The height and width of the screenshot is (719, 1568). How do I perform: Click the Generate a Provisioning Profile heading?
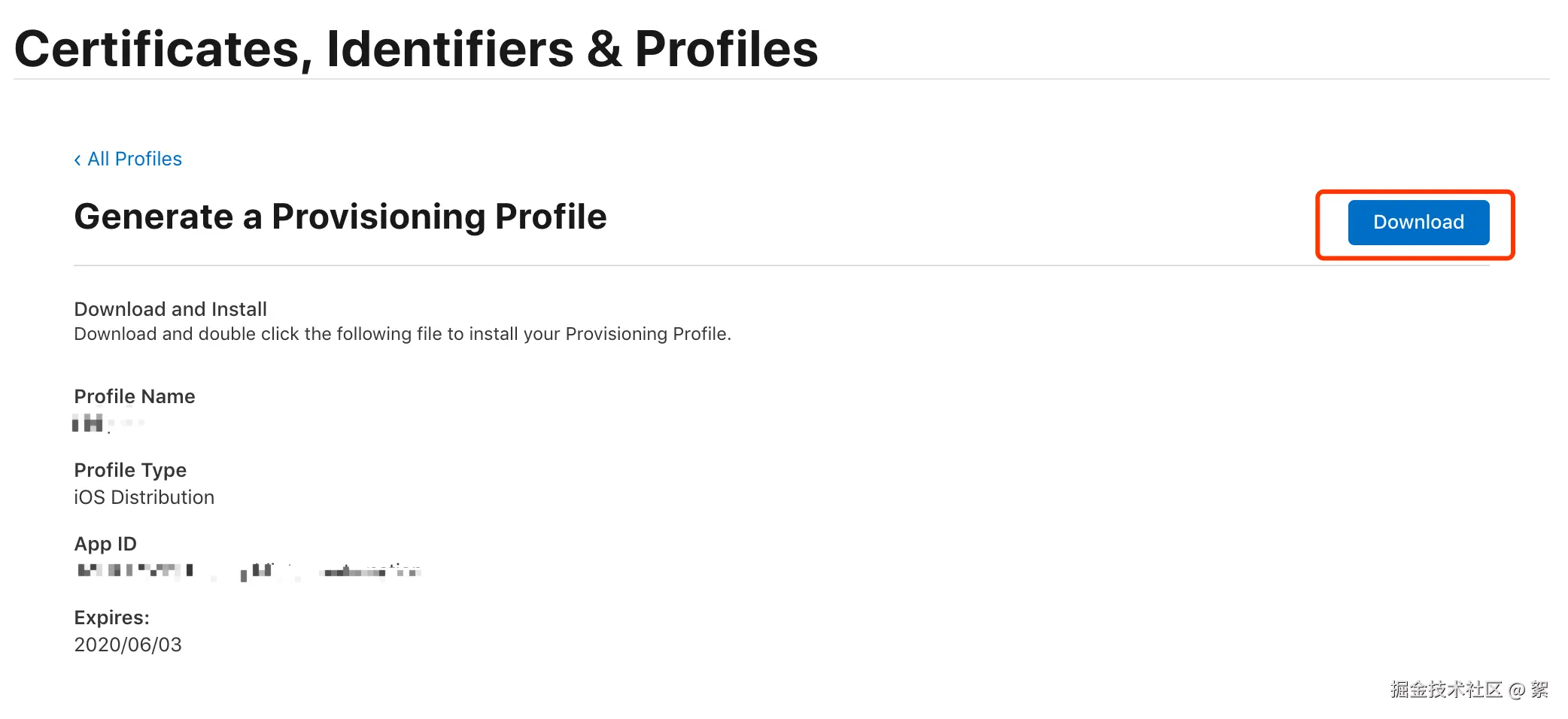coord(340,217)
